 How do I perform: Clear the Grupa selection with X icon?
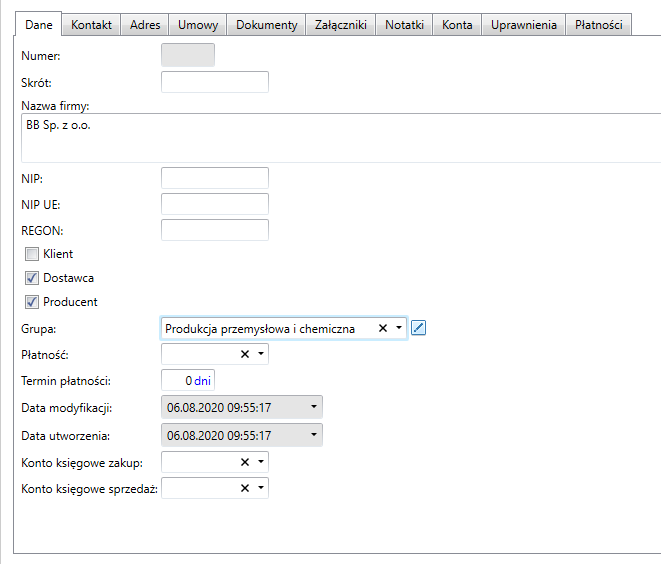pyautogui.click(x=382, y=328)
